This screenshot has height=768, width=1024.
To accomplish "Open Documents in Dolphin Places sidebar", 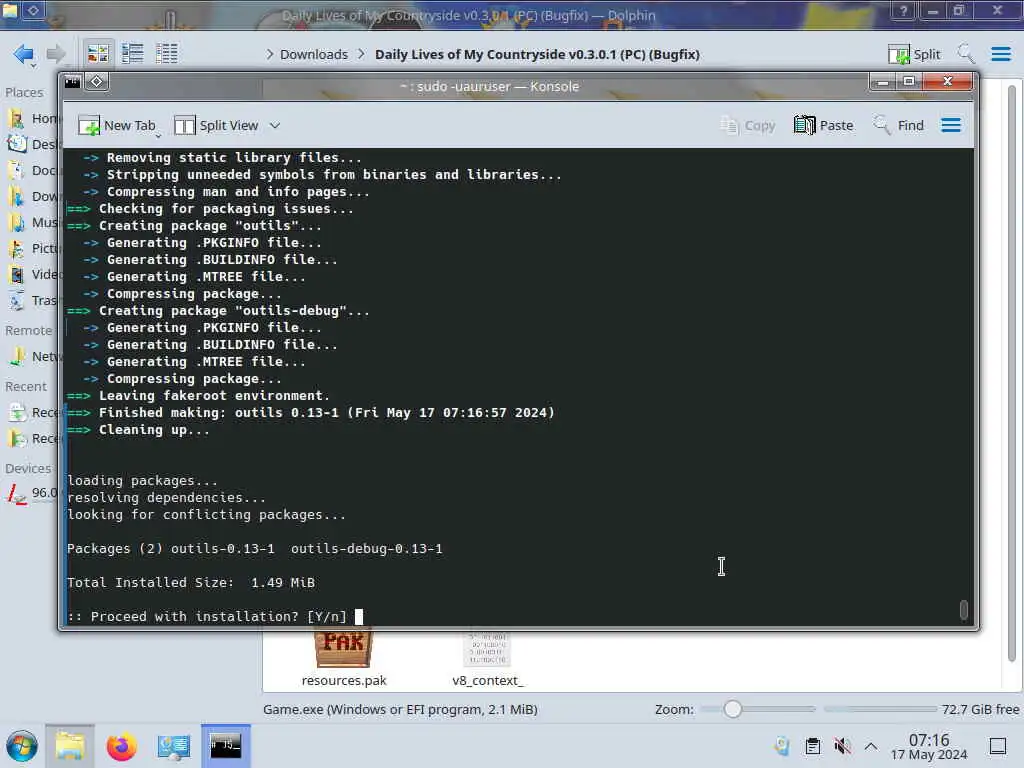I will (x=33, y=170).
